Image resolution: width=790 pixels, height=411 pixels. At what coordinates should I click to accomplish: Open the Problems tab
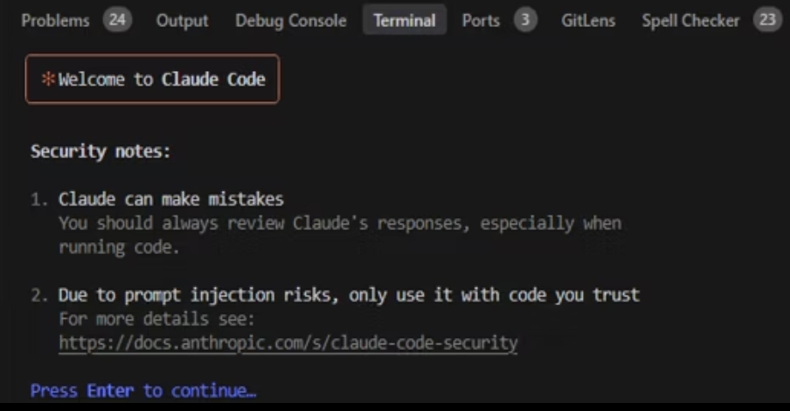(55, 21)
